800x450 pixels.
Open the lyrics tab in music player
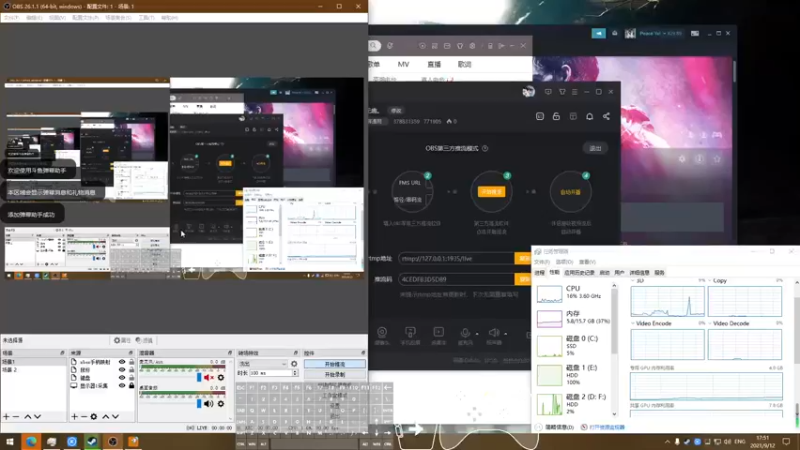click(464, 64)
